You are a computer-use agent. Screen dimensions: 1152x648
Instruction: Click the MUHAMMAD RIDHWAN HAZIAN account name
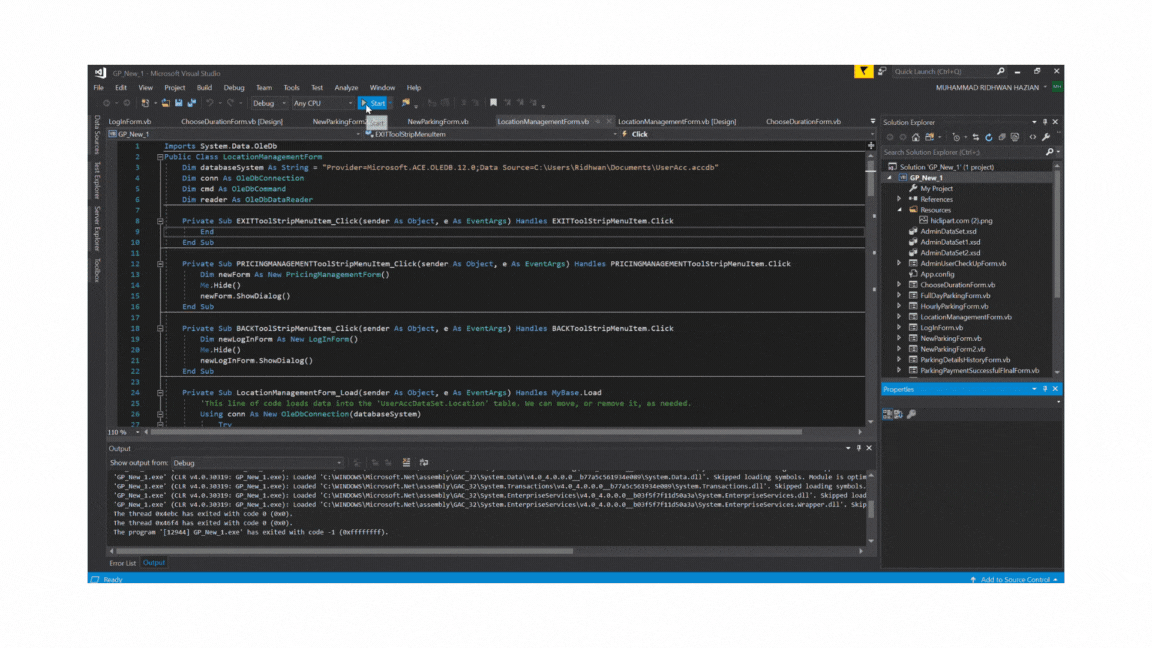point(987,87)
